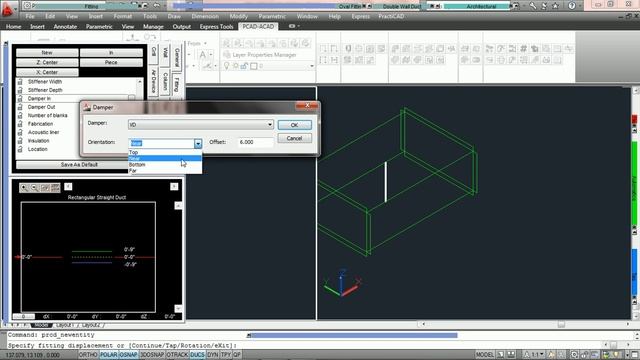
Task: Click the property list scroll up arrow
Action: click(x=140, y=82)
